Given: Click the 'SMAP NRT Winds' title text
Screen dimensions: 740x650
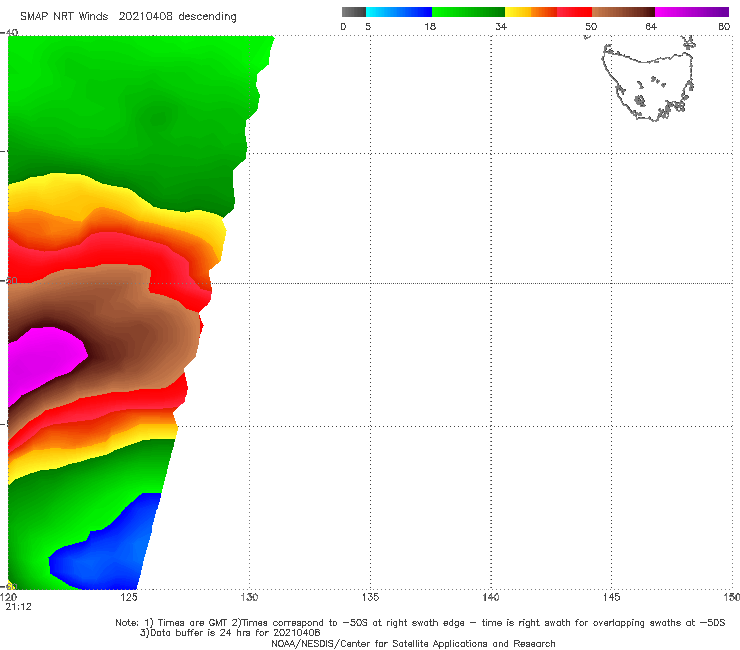Looking at the screenshot, I should click(64, 16).
